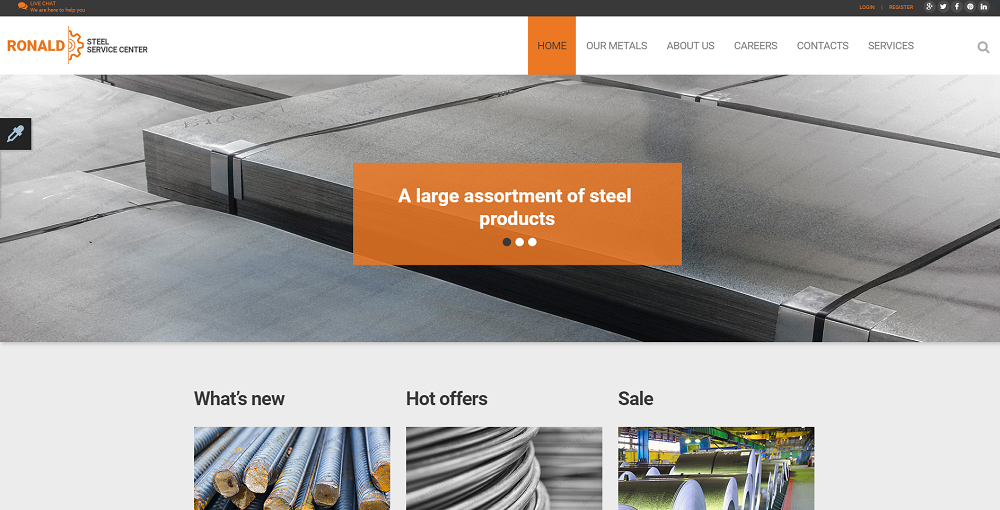Select the second slider dot
This screenshot has width=1000, height=510.
520,242
